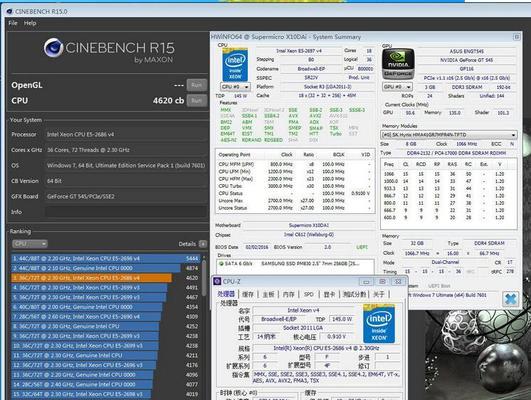This screenshot has height=400, width=531.
Task: Click the blue X close icon in HWiNFO
Action: [x=510, y=299]
